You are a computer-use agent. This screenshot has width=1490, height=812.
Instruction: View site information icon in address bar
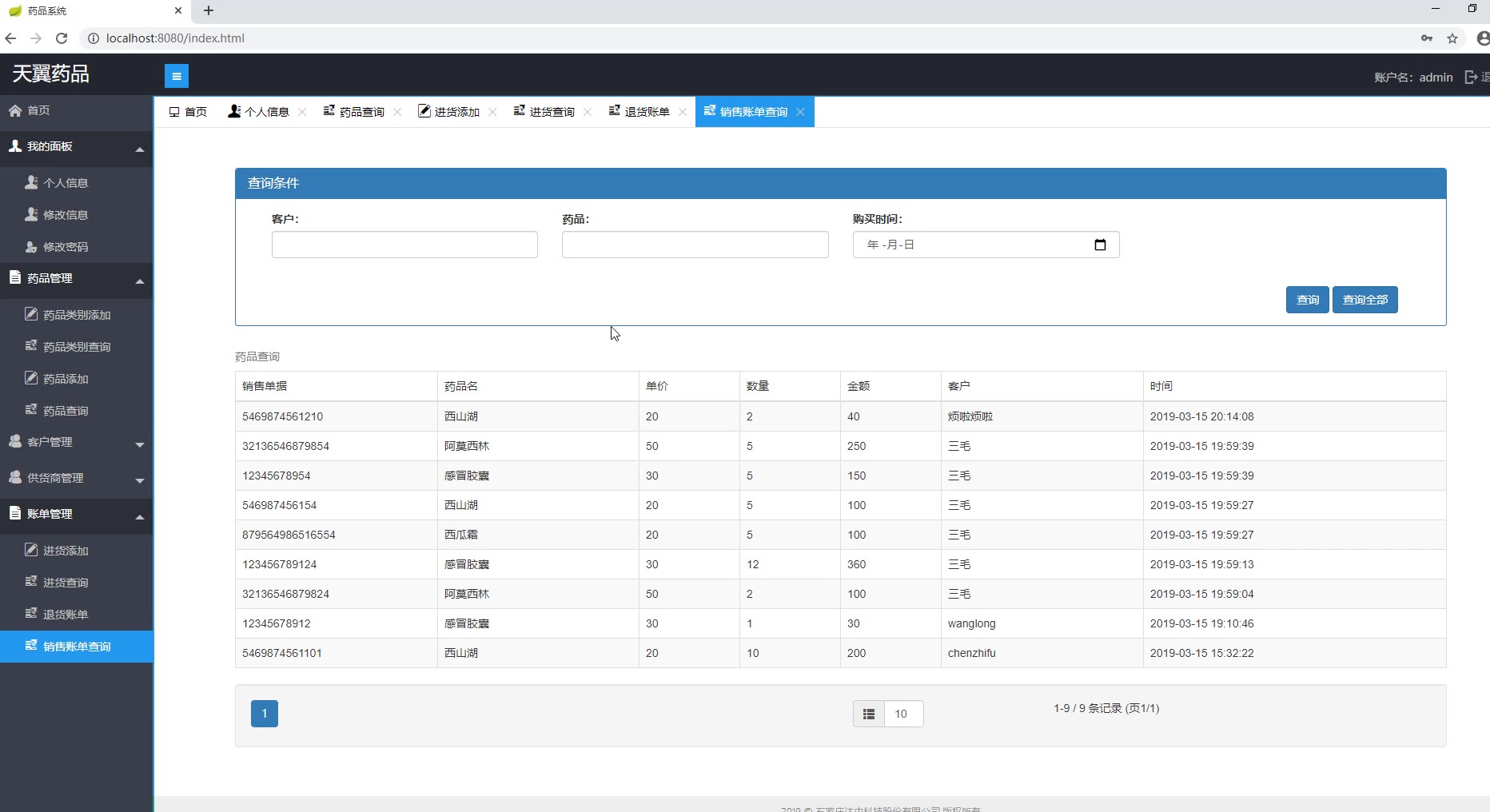coord(93,38)
